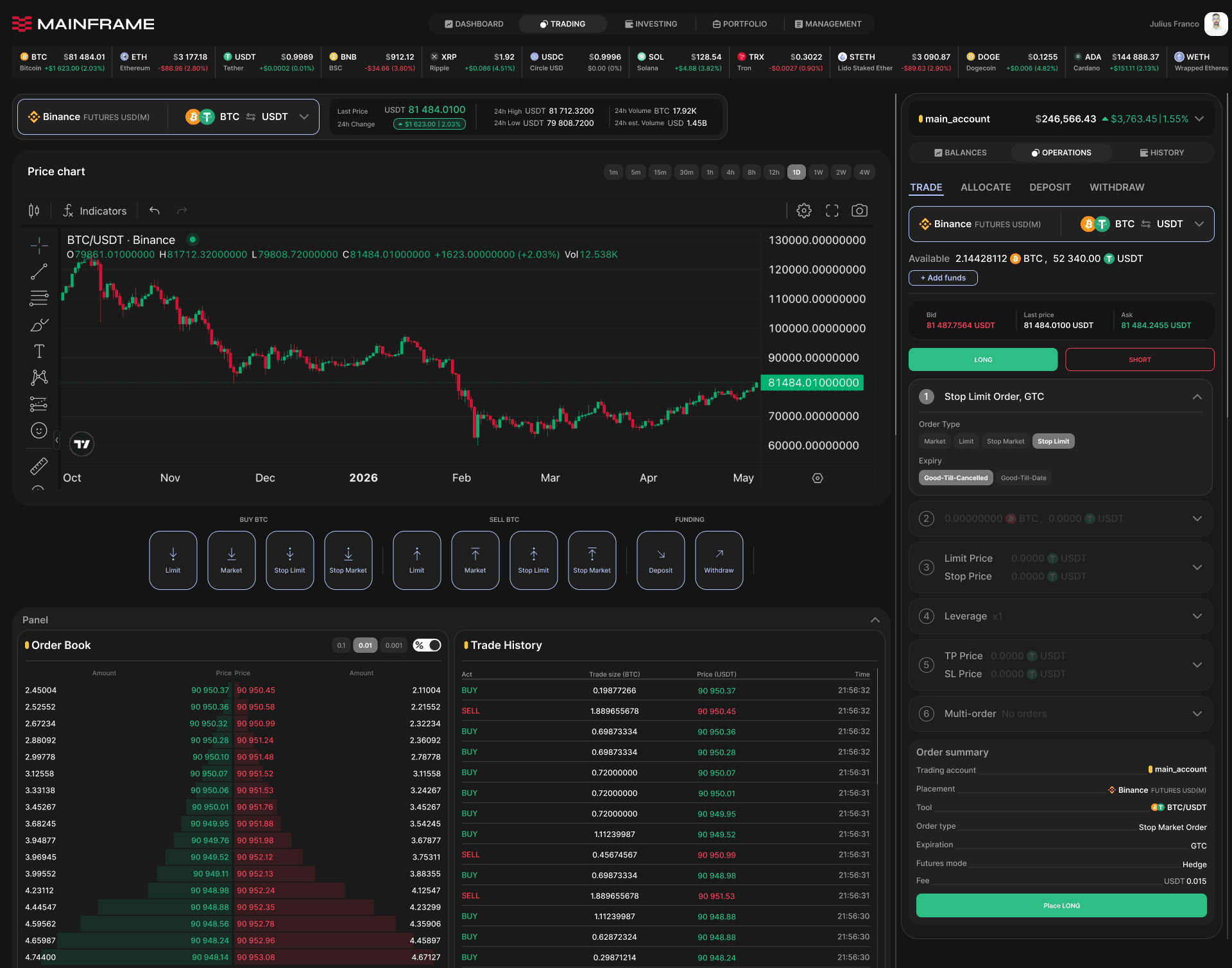Take a chart snapshot with camera icon
The width and height of the screenshot is (1232, 968).
click(x=860, y=211)
